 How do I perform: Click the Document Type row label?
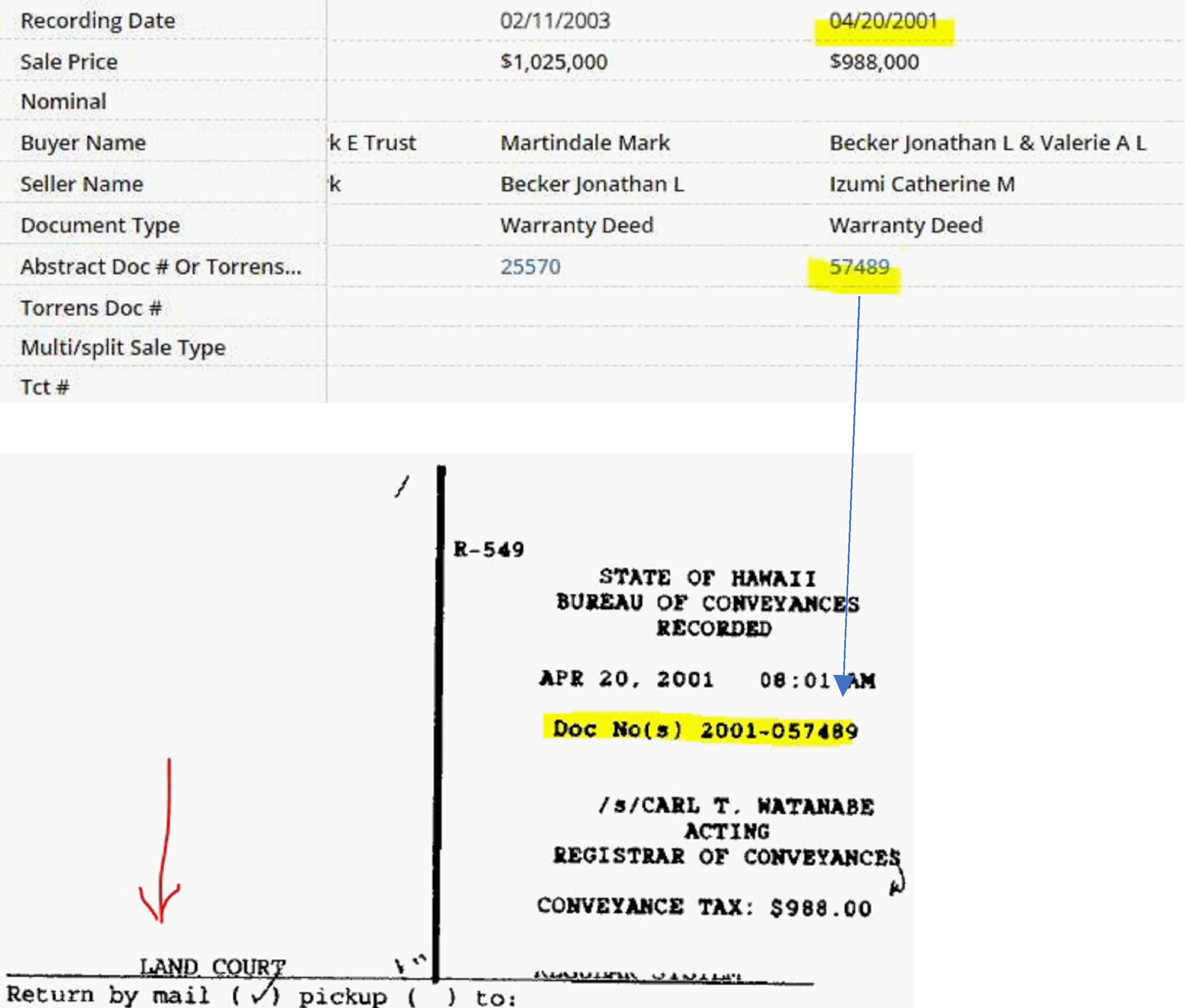pos(100,225)
